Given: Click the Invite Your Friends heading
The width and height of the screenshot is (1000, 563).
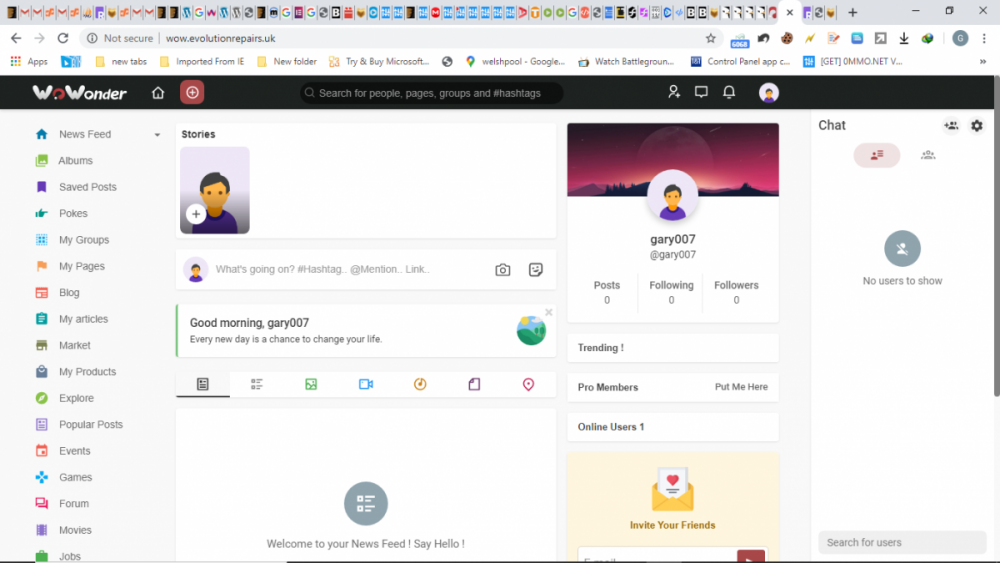Looking at the screenshot, I should tap(672, 525).
